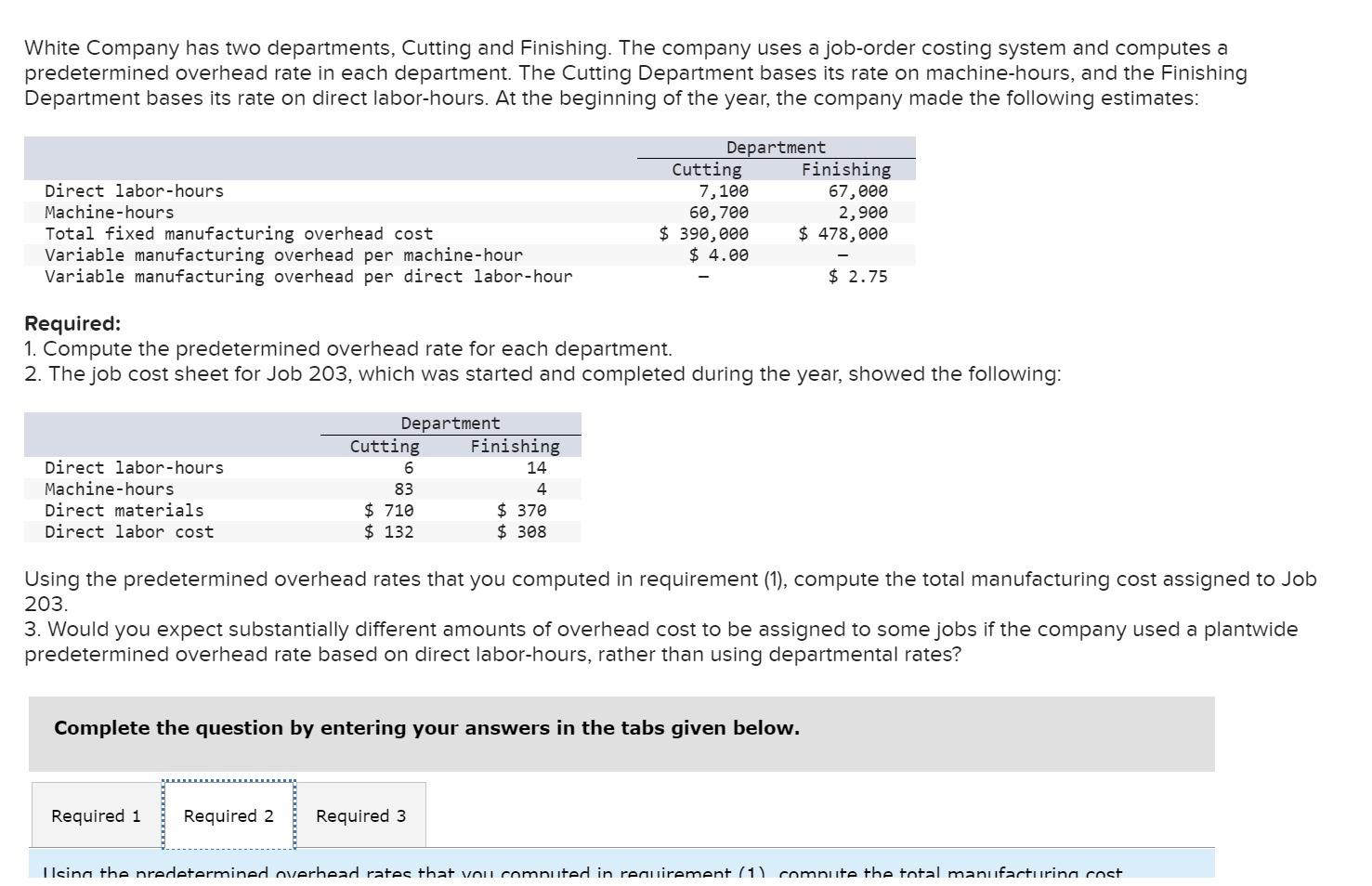Select the $308 direct labor cost value
The height and width of the screenshot is (886, 1372).
click(x=521, y=531)
